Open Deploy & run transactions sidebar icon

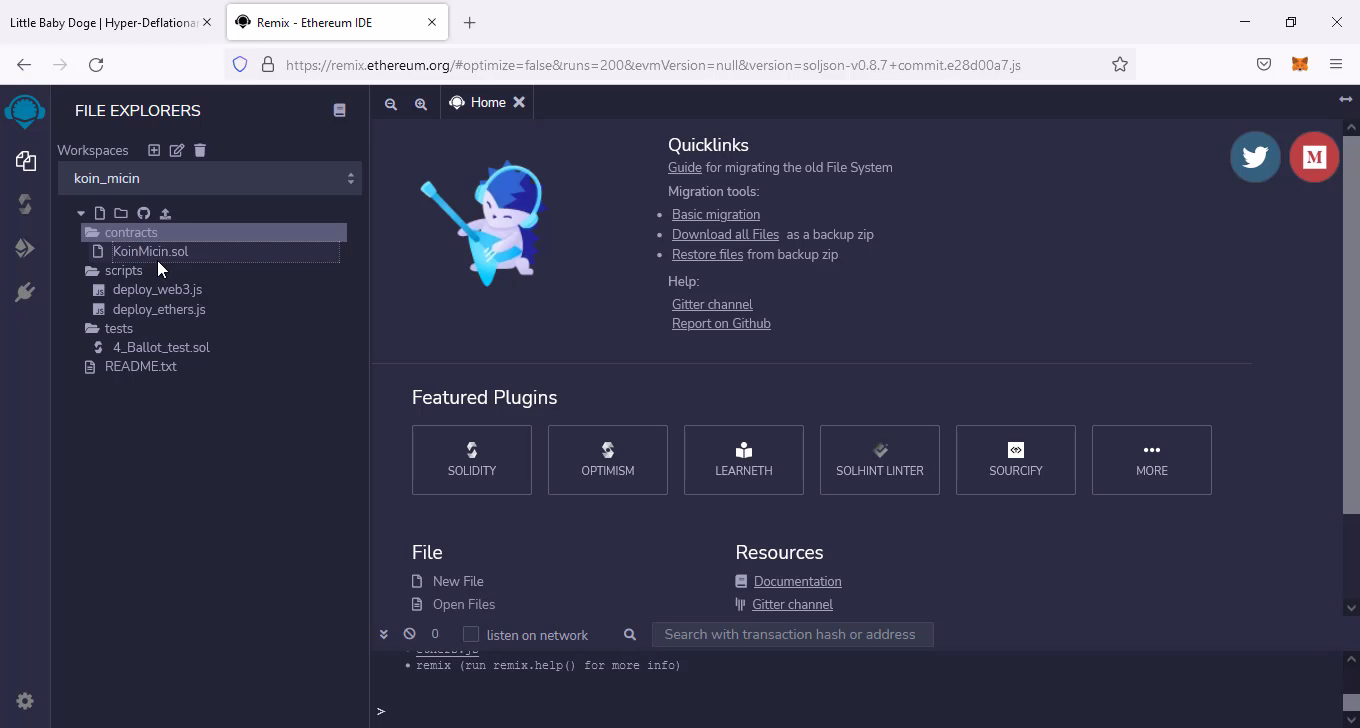pyautogui.click(x=25, y=248)
